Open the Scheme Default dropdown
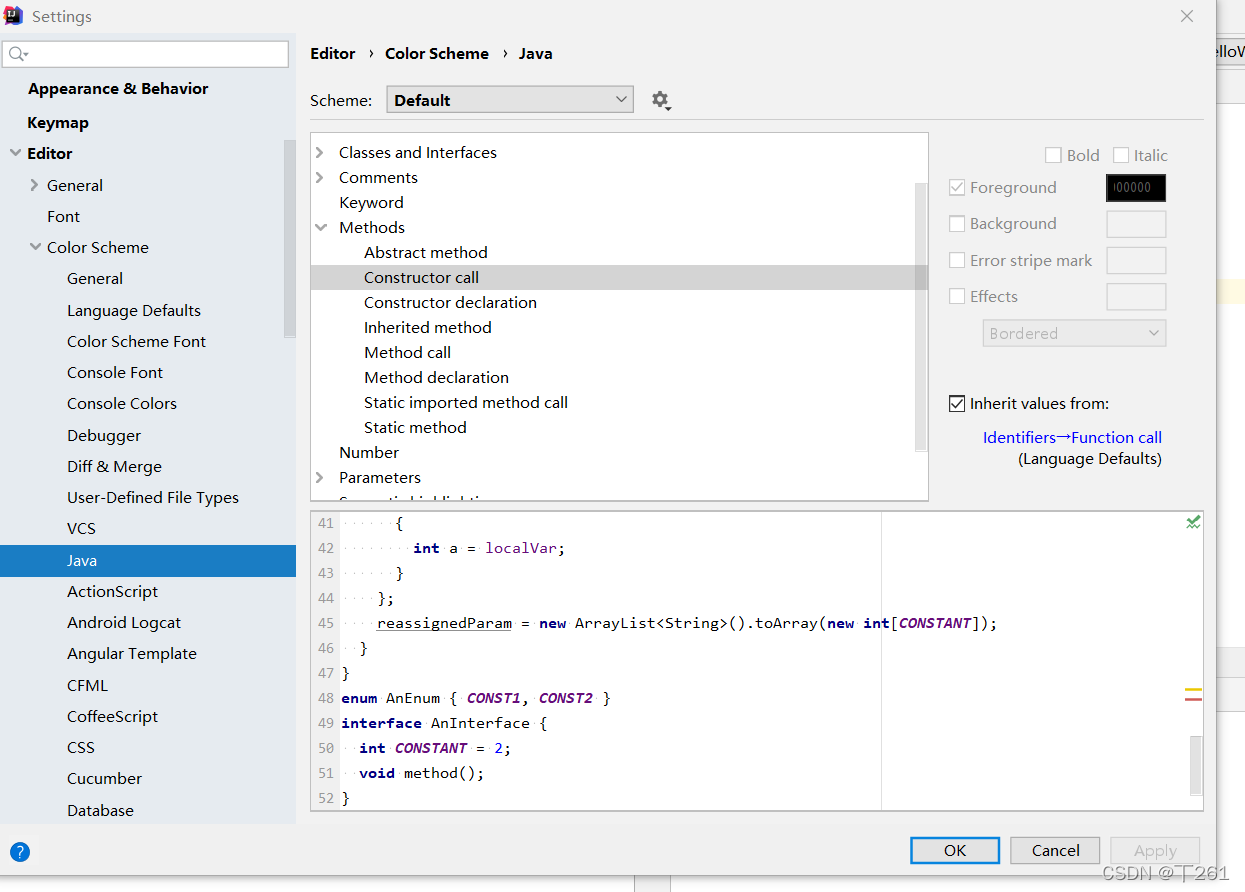The height and width of the screenshot is (892, 1245). [x=510, y=100]
